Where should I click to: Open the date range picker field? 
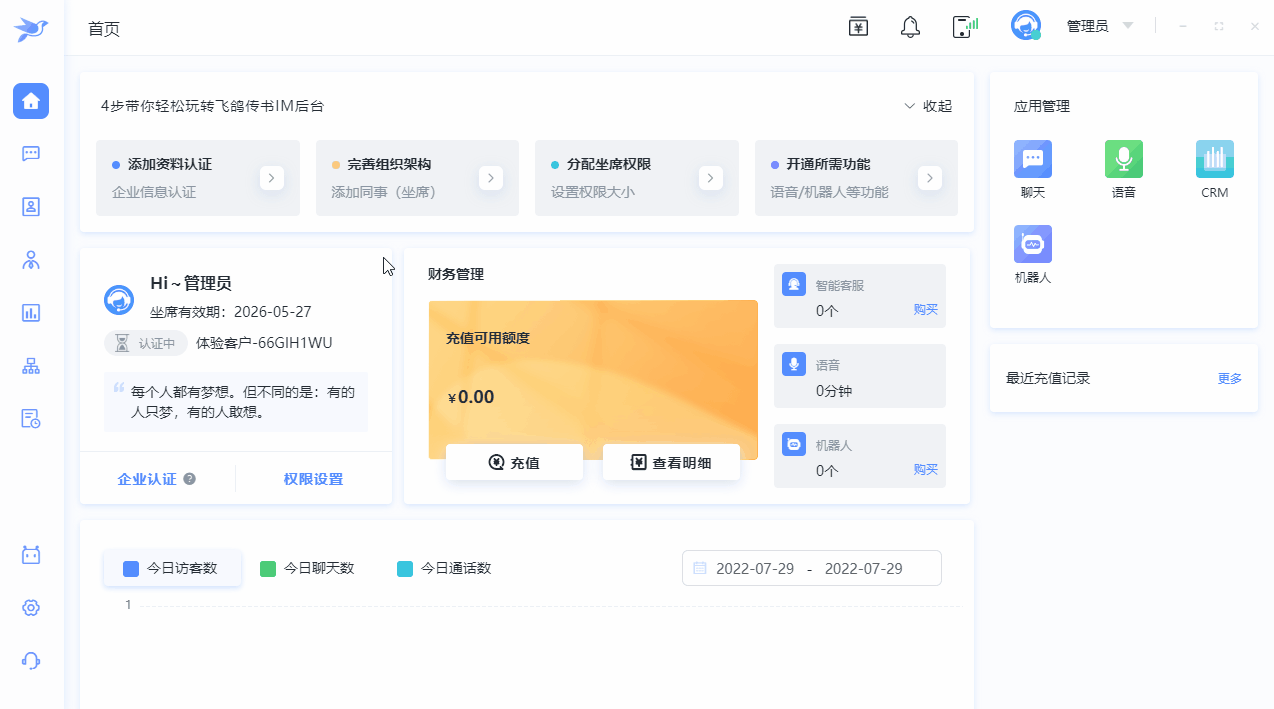click(811, 568)
